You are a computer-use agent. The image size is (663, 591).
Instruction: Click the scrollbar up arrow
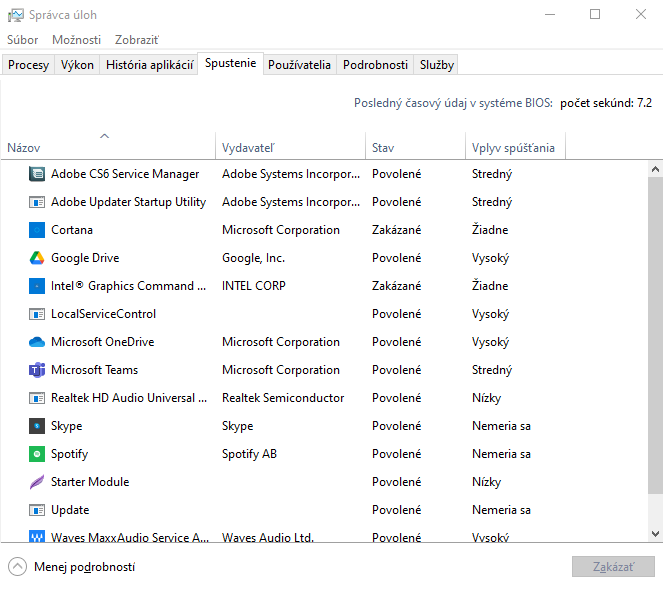pyautogui.click(x=655, y=170)
